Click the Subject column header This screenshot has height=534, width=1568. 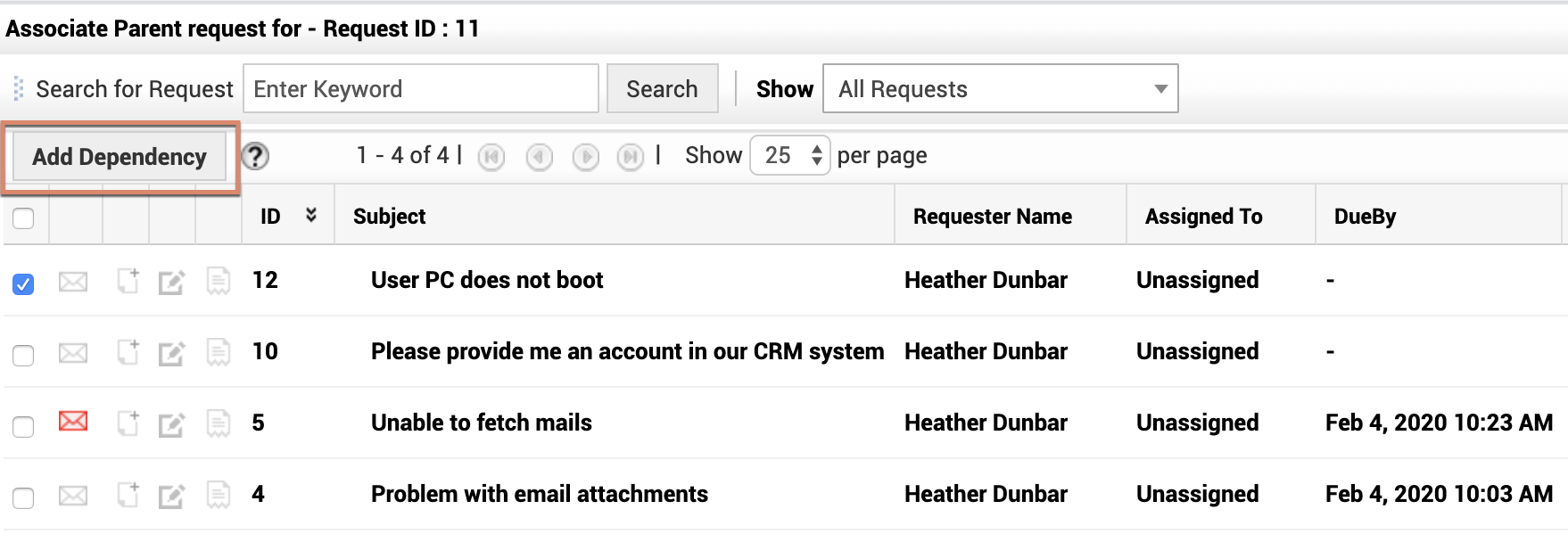click(x=390, y=217)
